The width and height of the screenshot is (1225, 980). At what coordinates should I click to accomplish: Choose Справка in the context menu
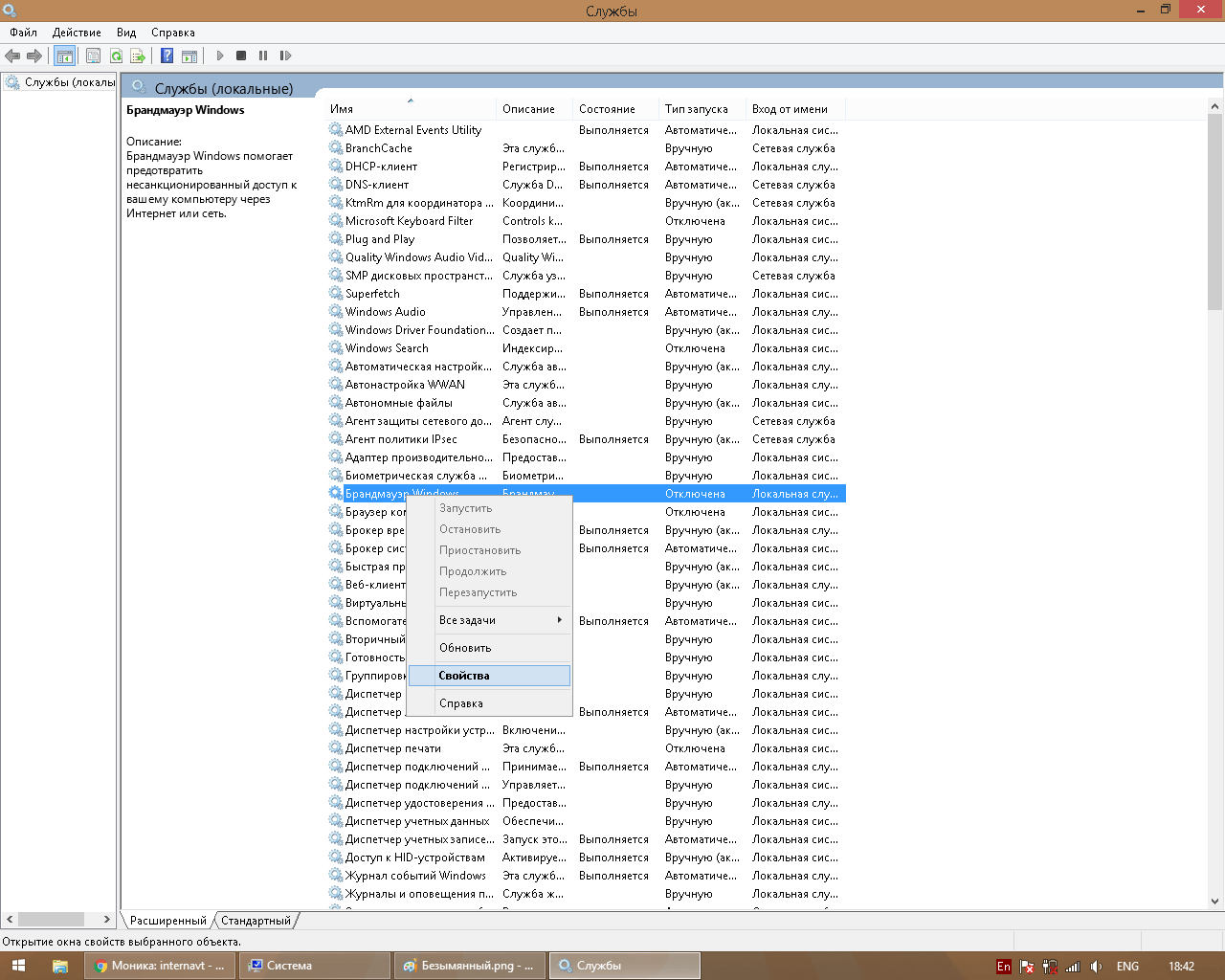pos(489,703)
